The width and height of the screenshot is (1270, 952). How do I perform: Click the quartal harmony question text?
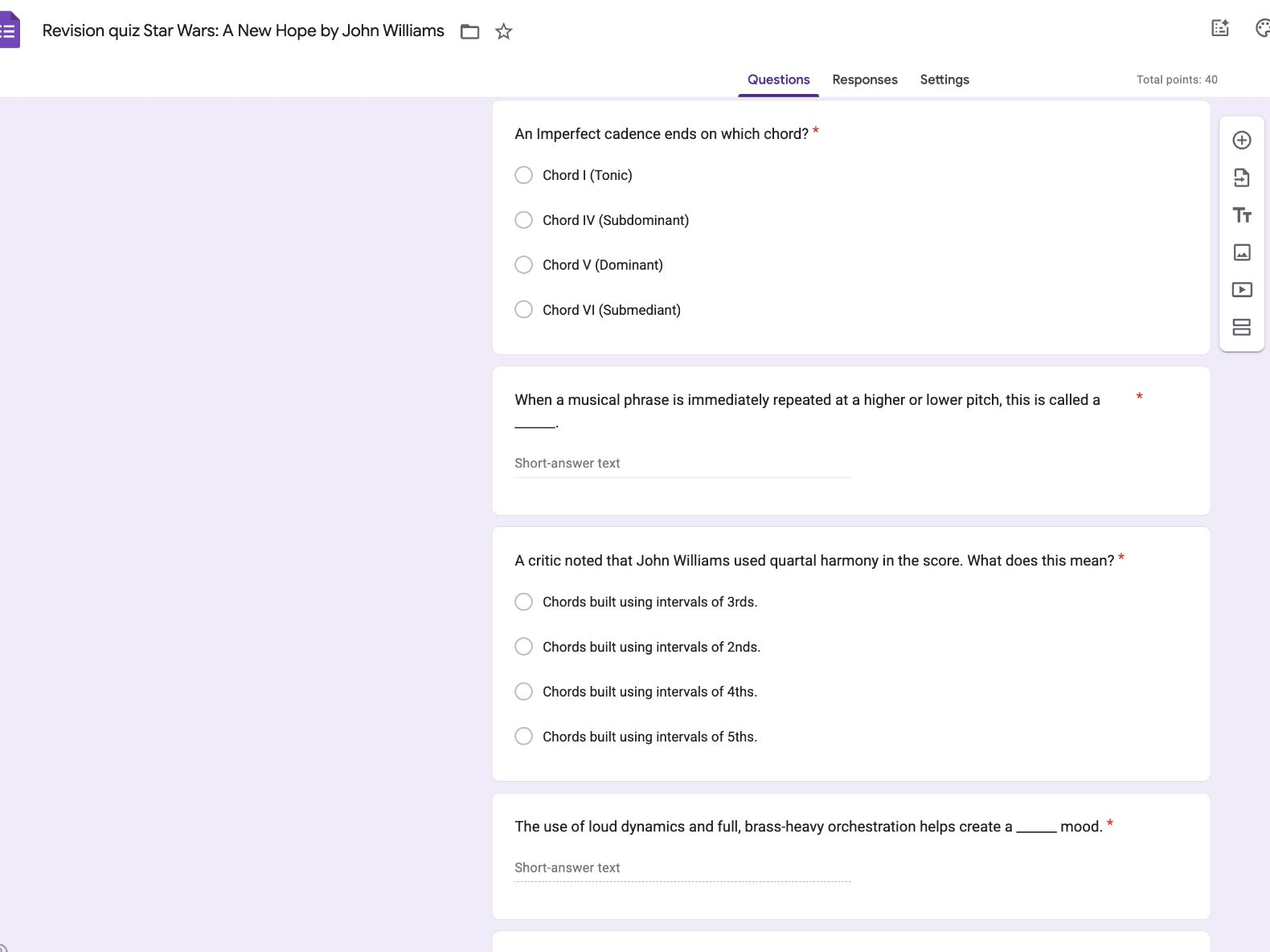814,561
